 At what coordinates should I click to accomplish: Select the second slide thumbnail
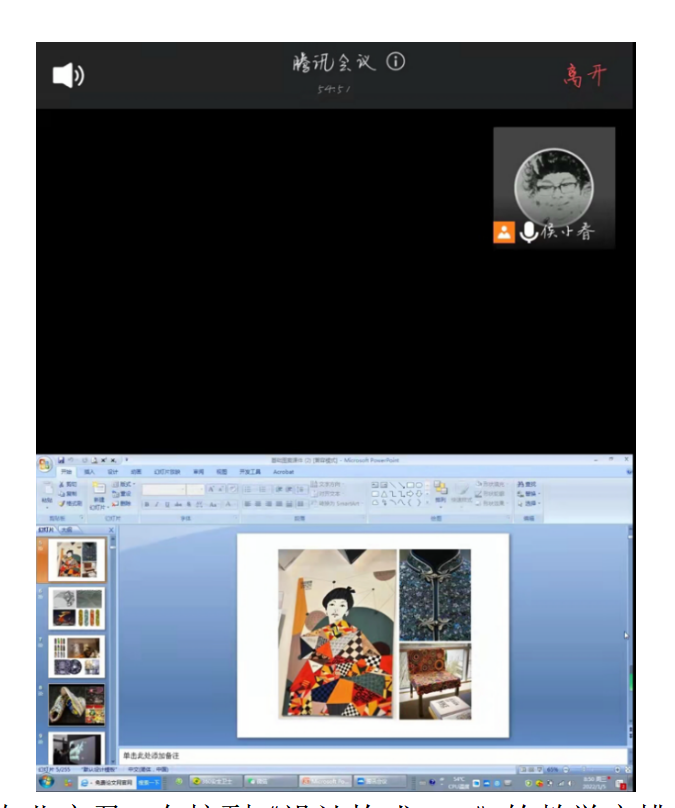(76, 609)
